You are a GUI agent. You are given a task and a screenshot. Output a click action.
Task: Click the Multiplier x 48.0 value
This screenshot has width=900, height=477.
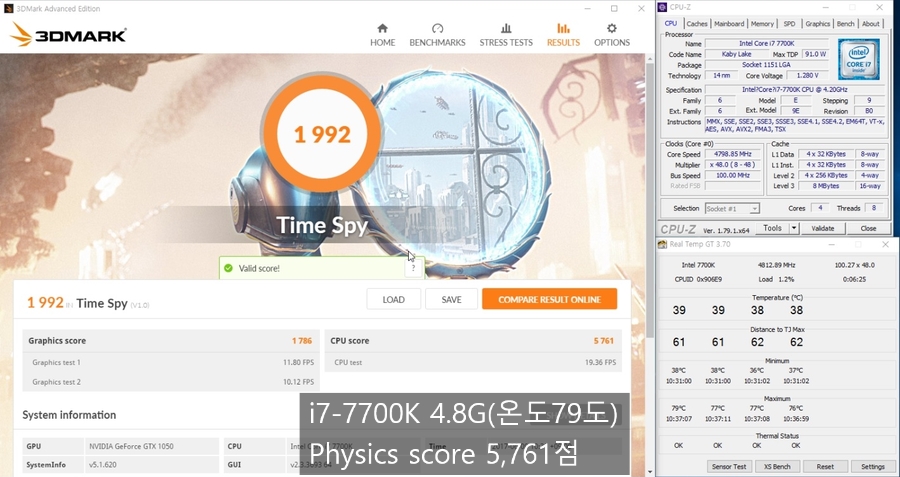733,165
